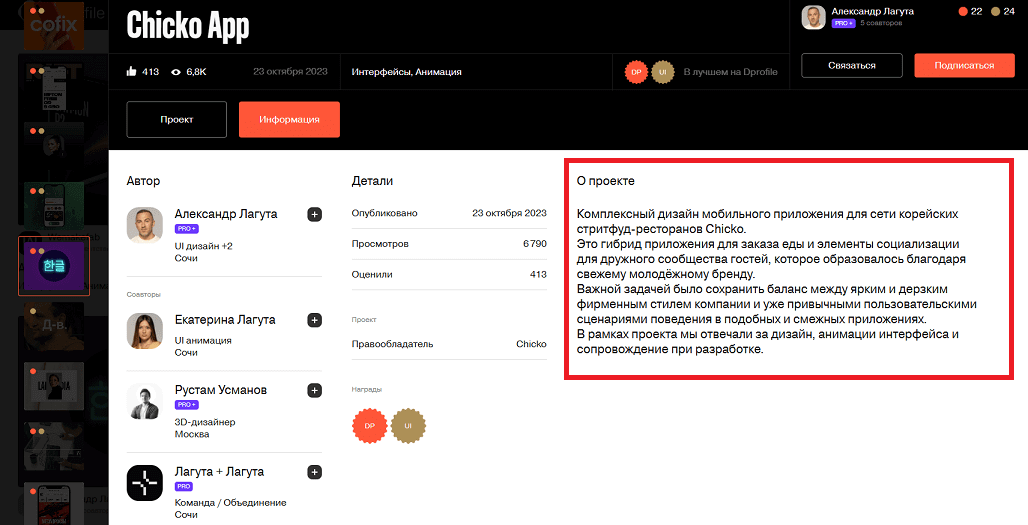Open Александр Лагута's name link under Автор
The width and height of the screenshot is (1028, 525).
(x=226, y=214)
